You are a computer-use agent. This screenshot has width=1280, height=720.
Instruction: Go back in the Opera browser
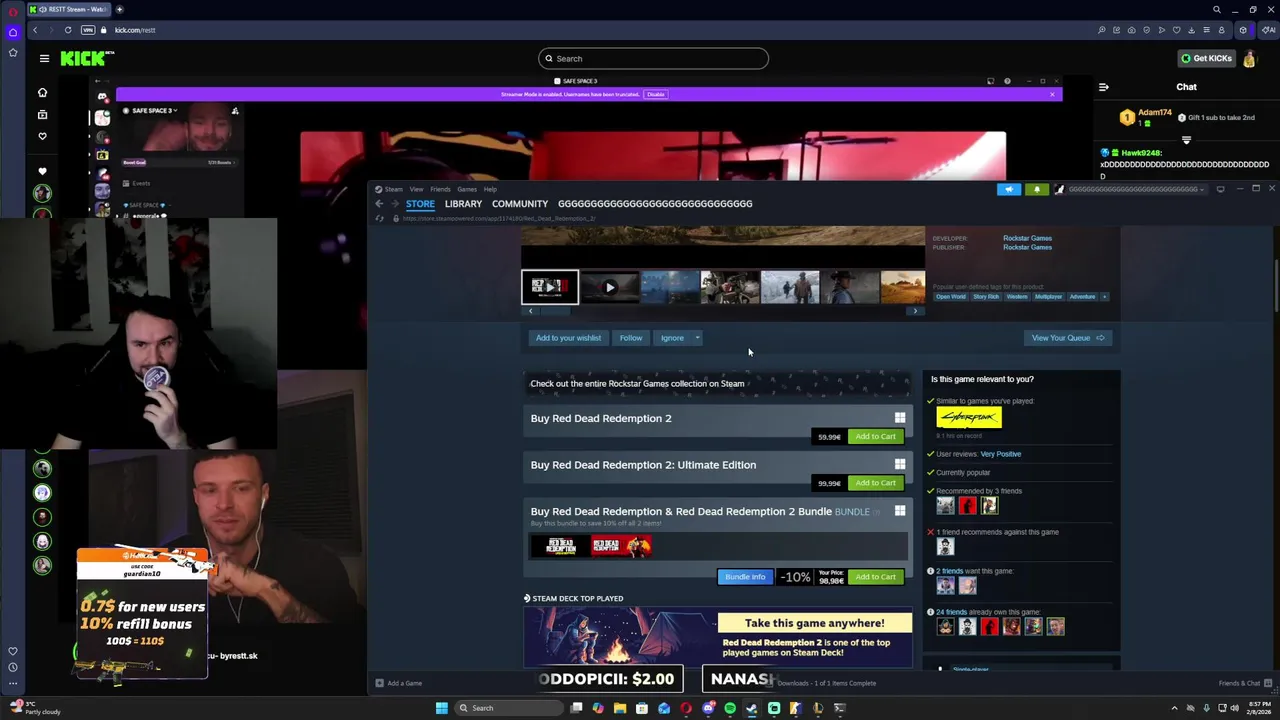click(35, 30)
